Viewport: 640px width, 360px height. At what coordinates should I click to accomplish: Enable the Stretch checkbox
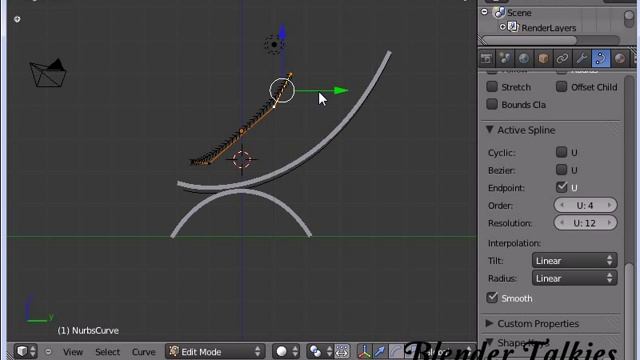click(492, 87)
